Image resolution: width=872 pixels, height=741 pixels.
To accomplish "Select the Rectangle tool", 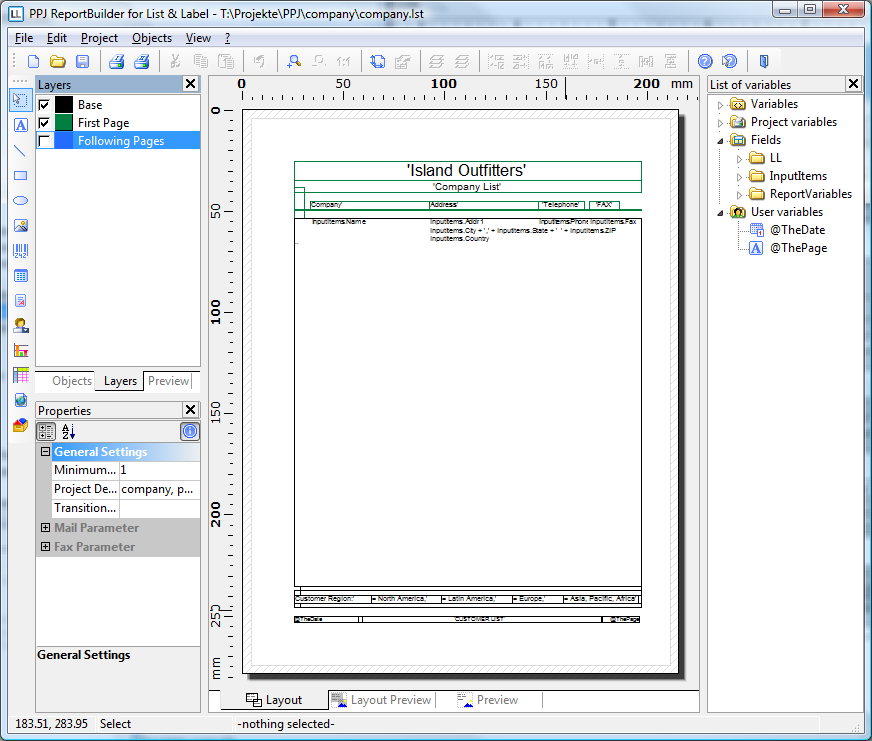I will click(21, 175).
